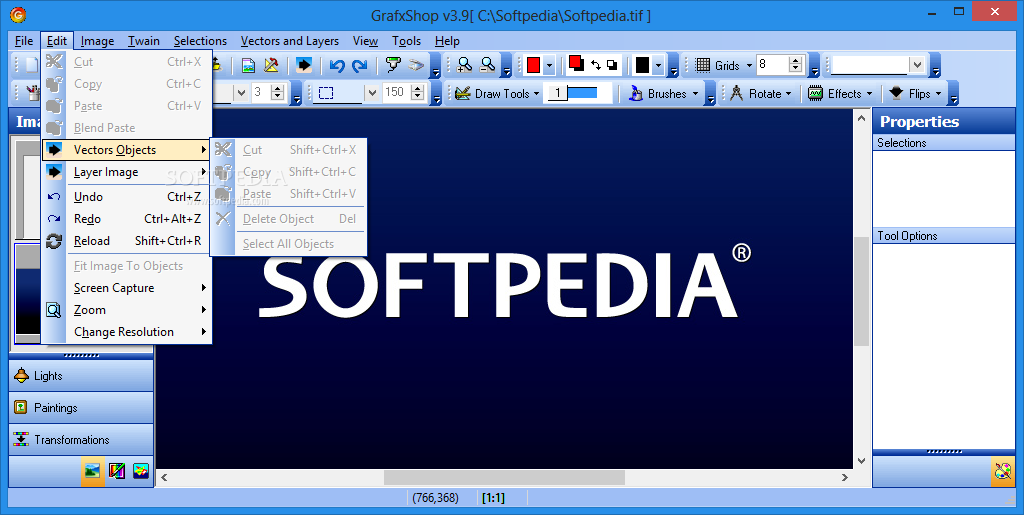1024x515 pixels.
Task: Click the Selections header in Properties
Action: (944, 142)
